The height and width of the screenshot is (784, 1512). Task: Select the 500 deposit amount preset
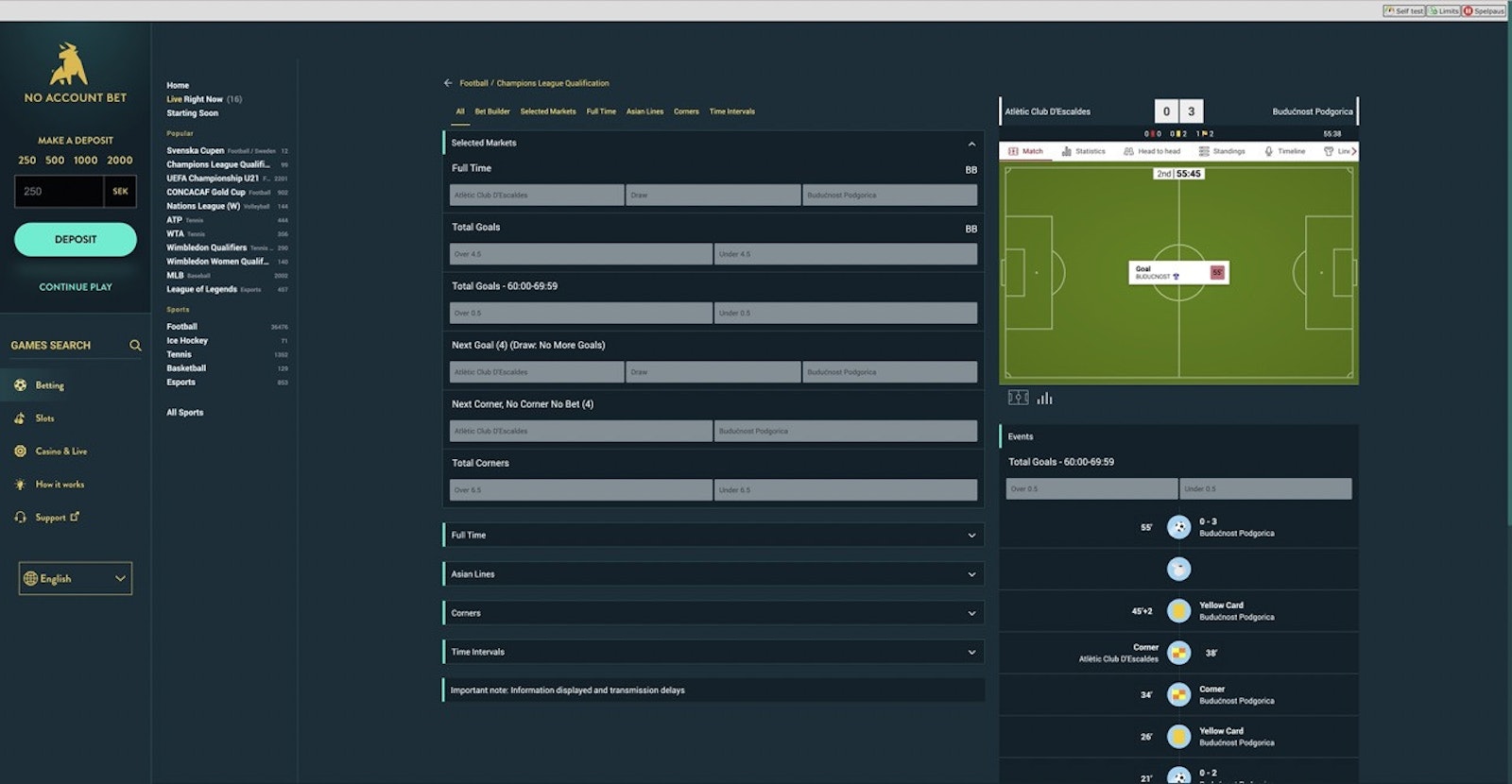click(55, 161)
